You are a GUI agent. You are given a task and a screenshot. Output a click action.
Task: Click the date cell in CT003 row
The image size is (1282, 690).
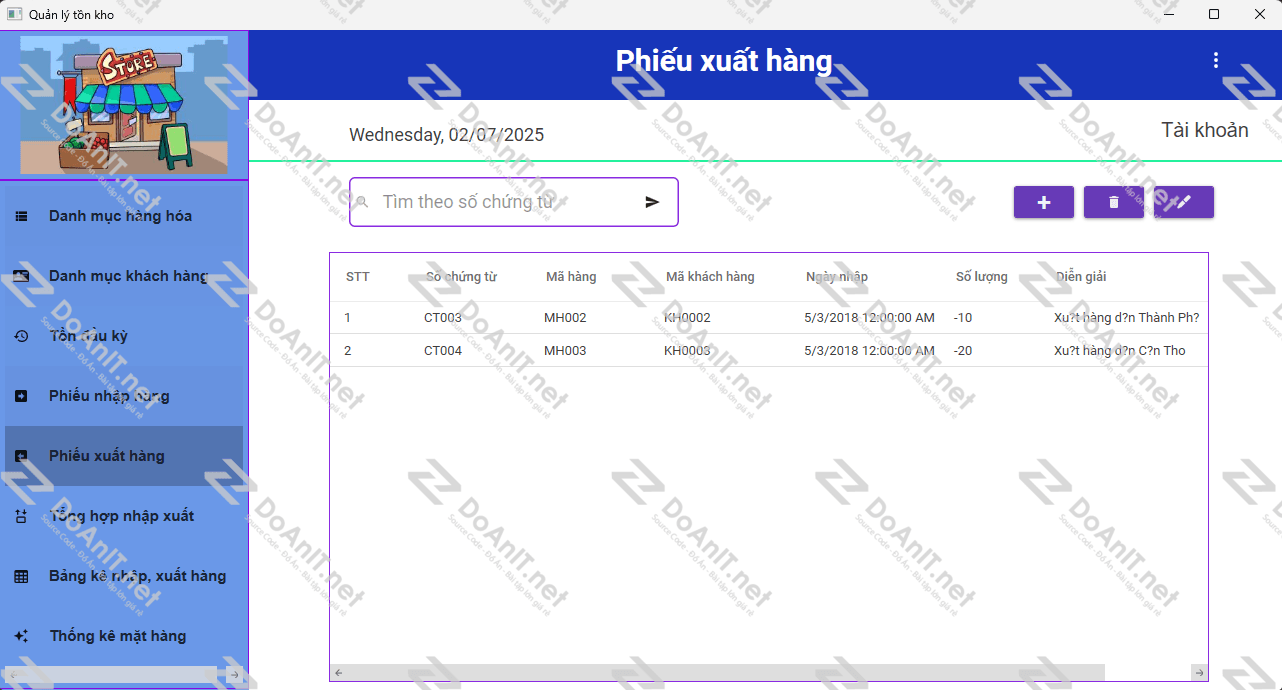[869, 318]
